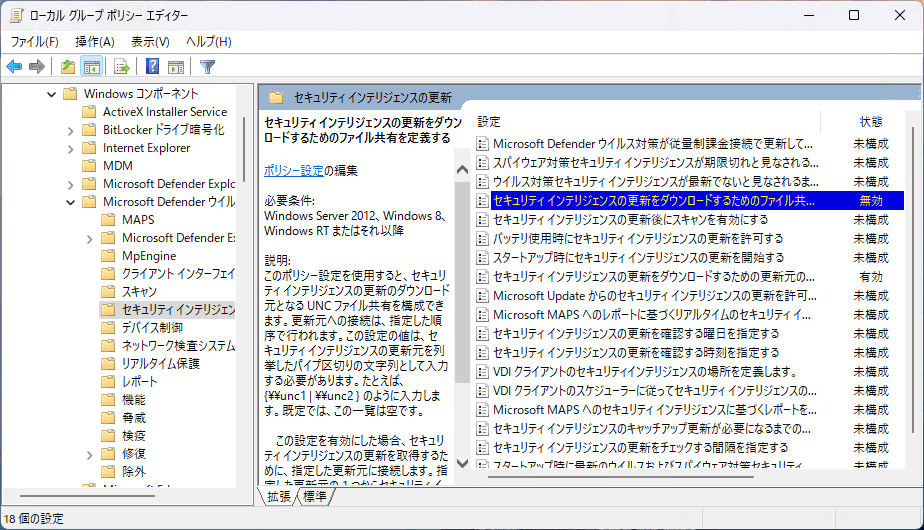Select the リアルタイム保護 folder in tree

[160, 363]
